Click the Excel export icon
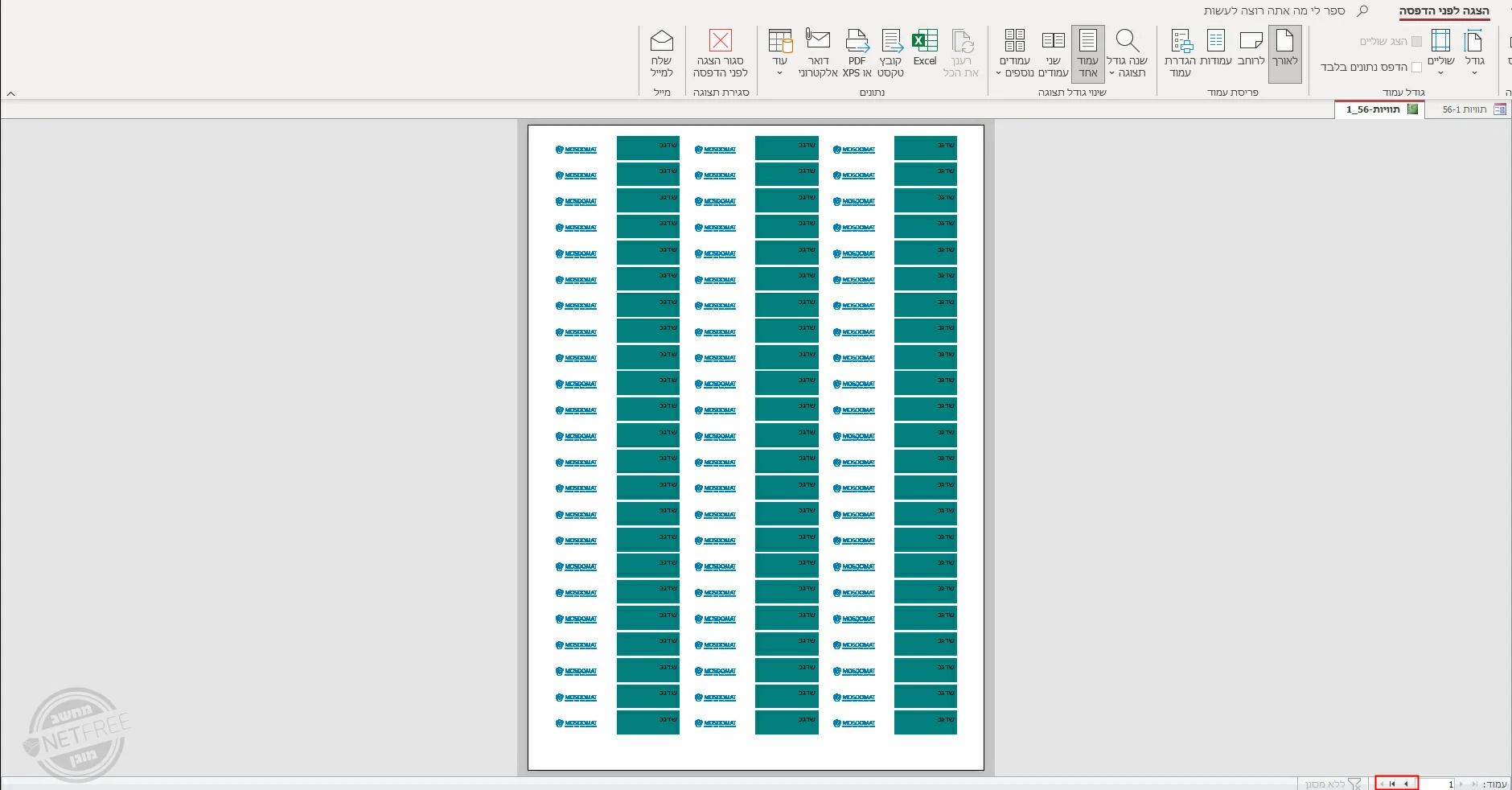This screenshot has width=1512, height=790. (924, 51)
